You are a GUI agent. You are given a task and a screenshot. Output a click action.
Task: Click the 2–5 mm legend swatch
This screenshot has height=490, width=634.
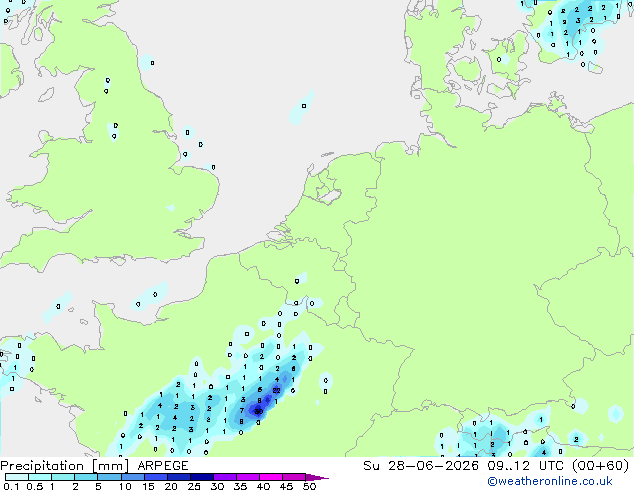[86, 477]
